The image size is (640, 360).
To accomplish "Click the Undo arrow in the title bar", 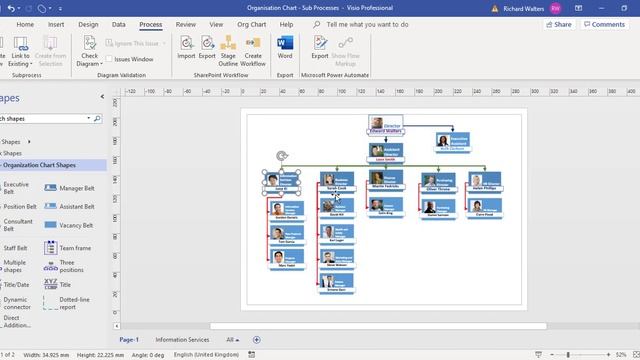I will point(11,8).
